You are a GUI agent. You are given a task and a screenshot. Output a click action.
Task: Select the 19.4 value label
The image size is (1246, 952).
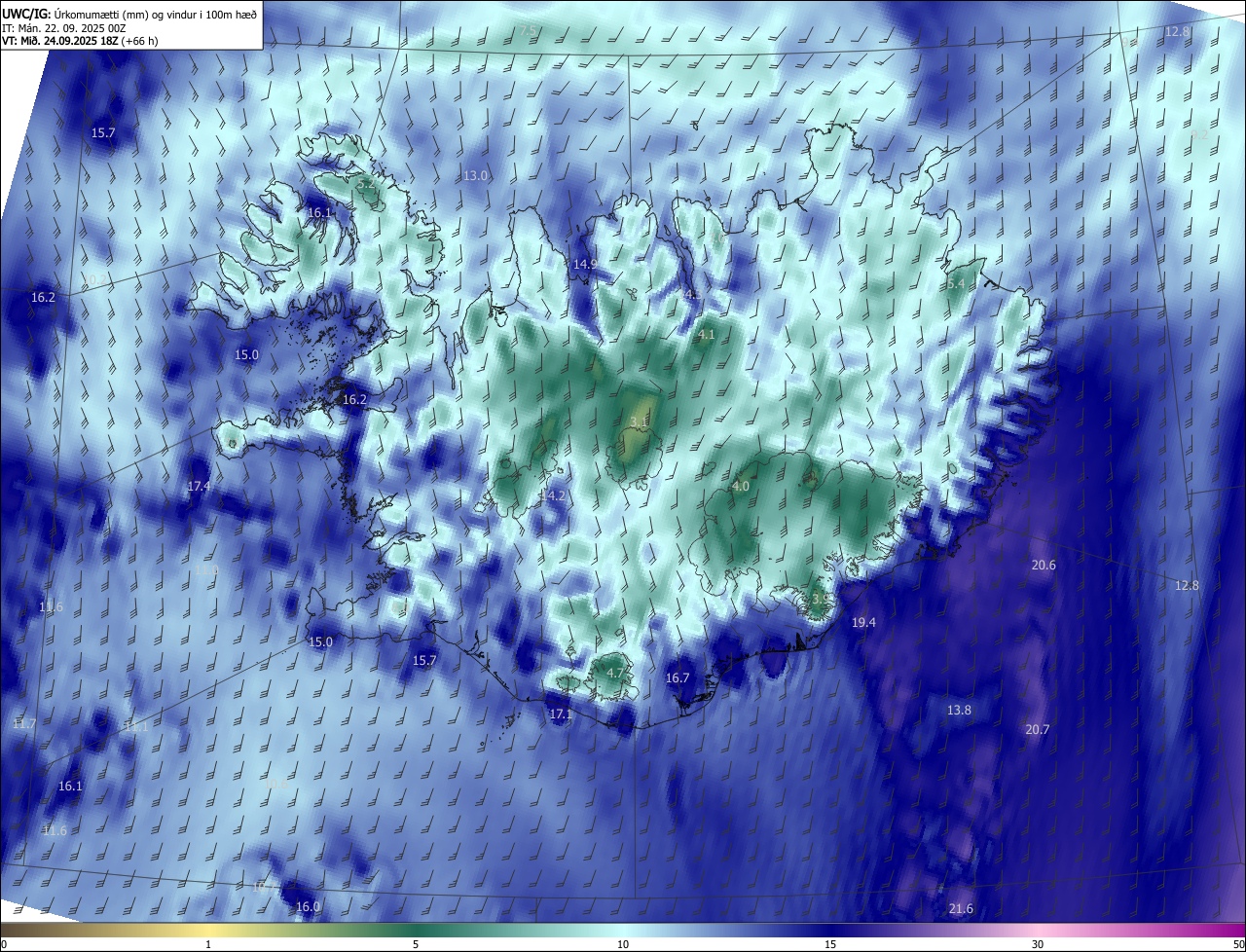click(x=863, y=623)
